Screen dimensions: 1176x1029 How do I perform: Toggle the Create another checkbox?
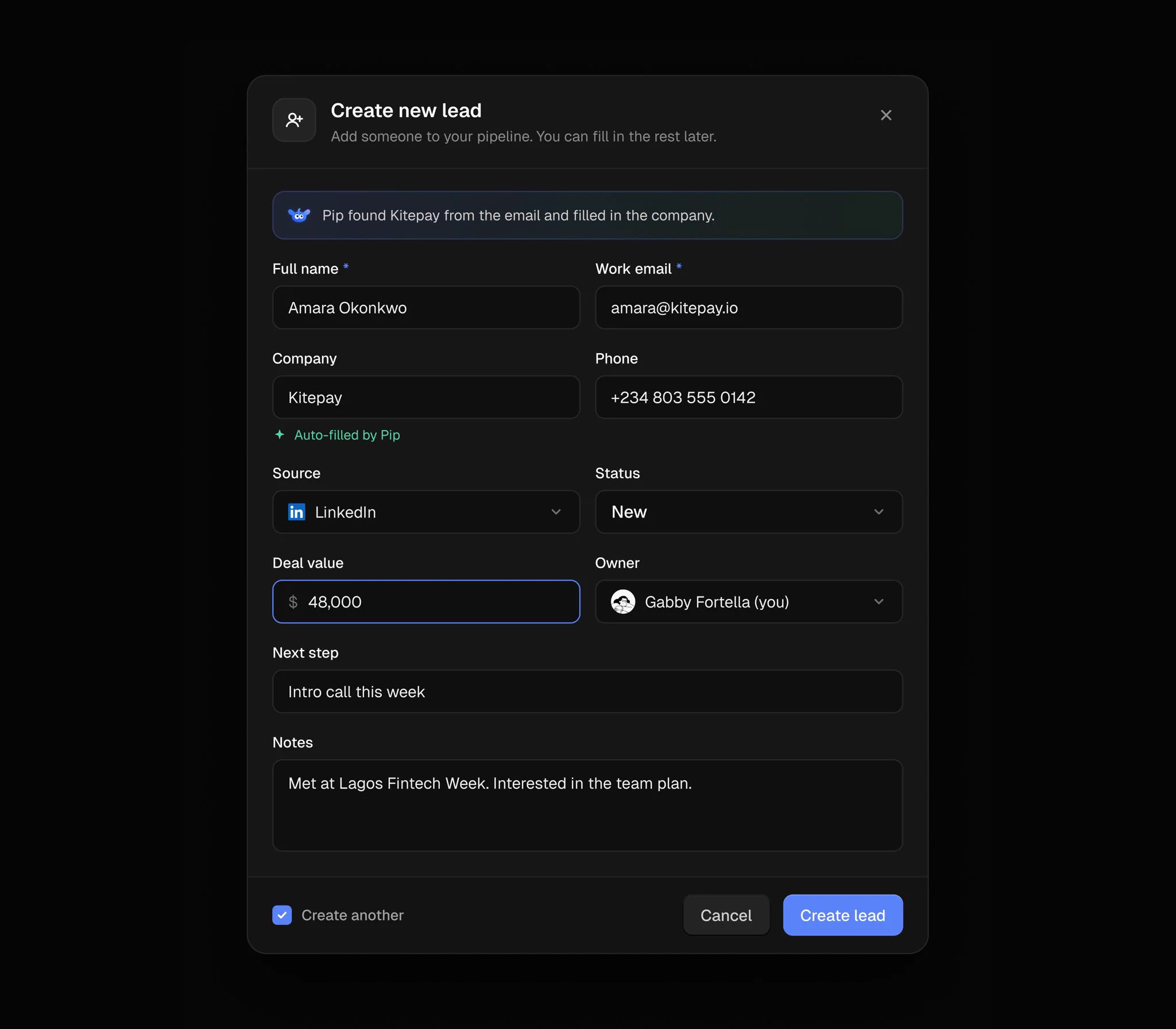[x=282, y=915]
